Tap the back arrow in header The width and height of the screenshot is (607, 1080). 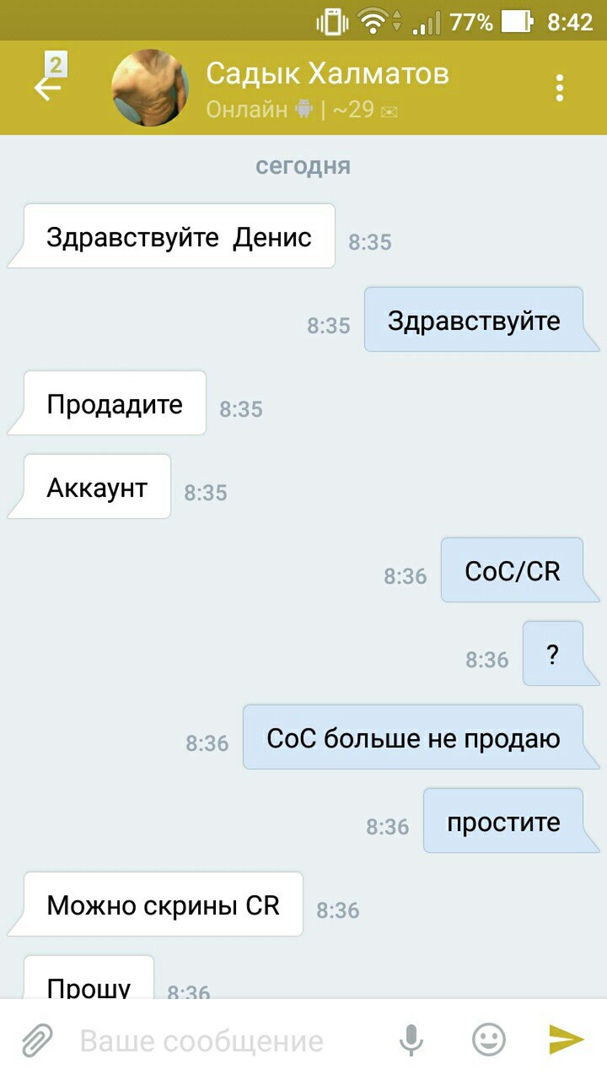(x=47, y=90)
